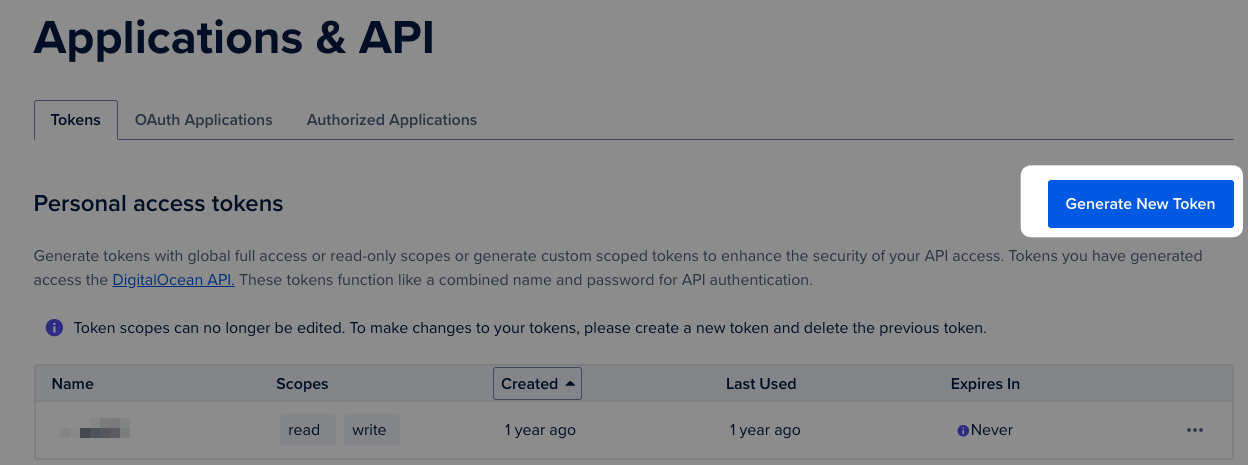Click the read scope badge
1248x465 pixels.
point(304,430)
